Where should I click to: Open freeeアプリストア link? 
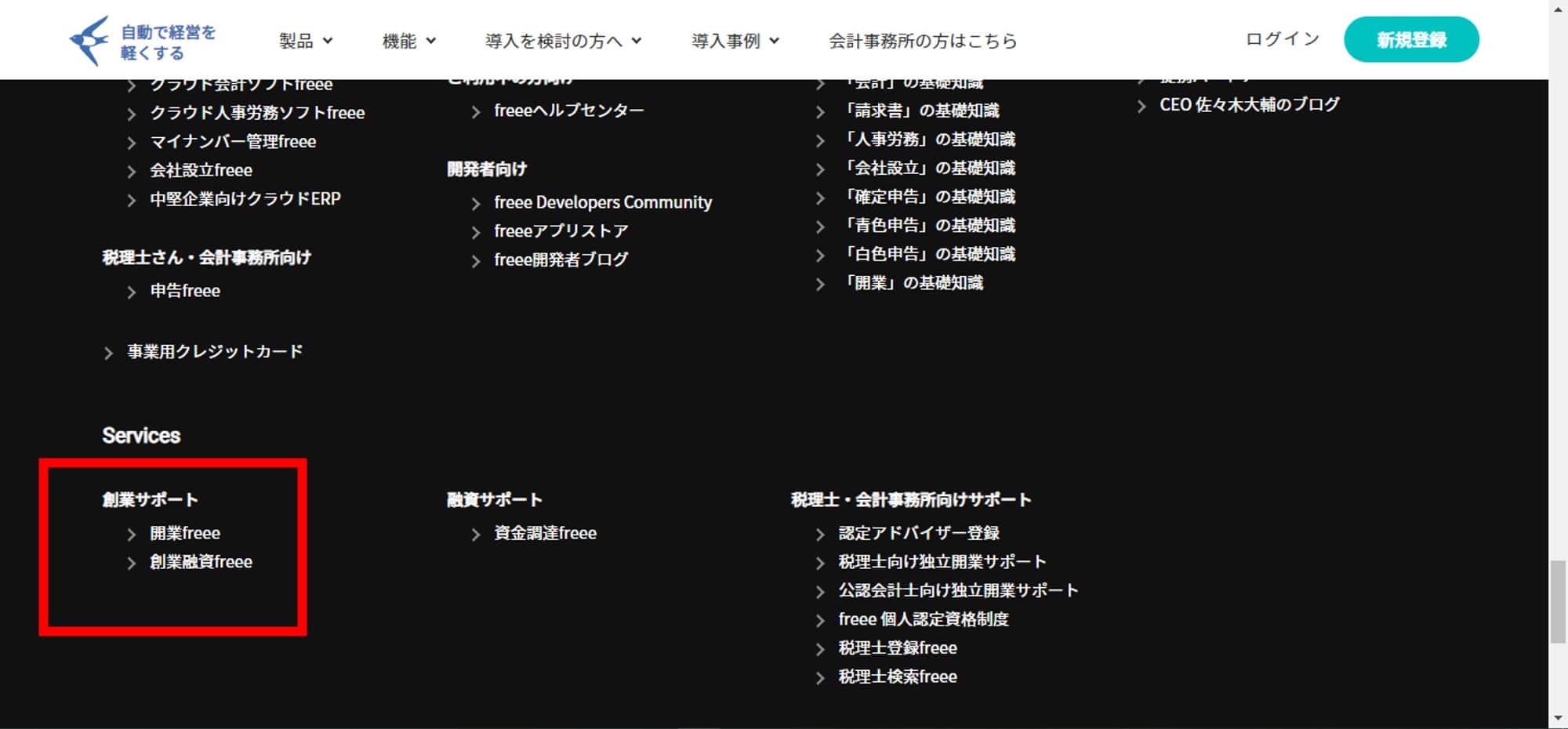click(x=561, y=230)
